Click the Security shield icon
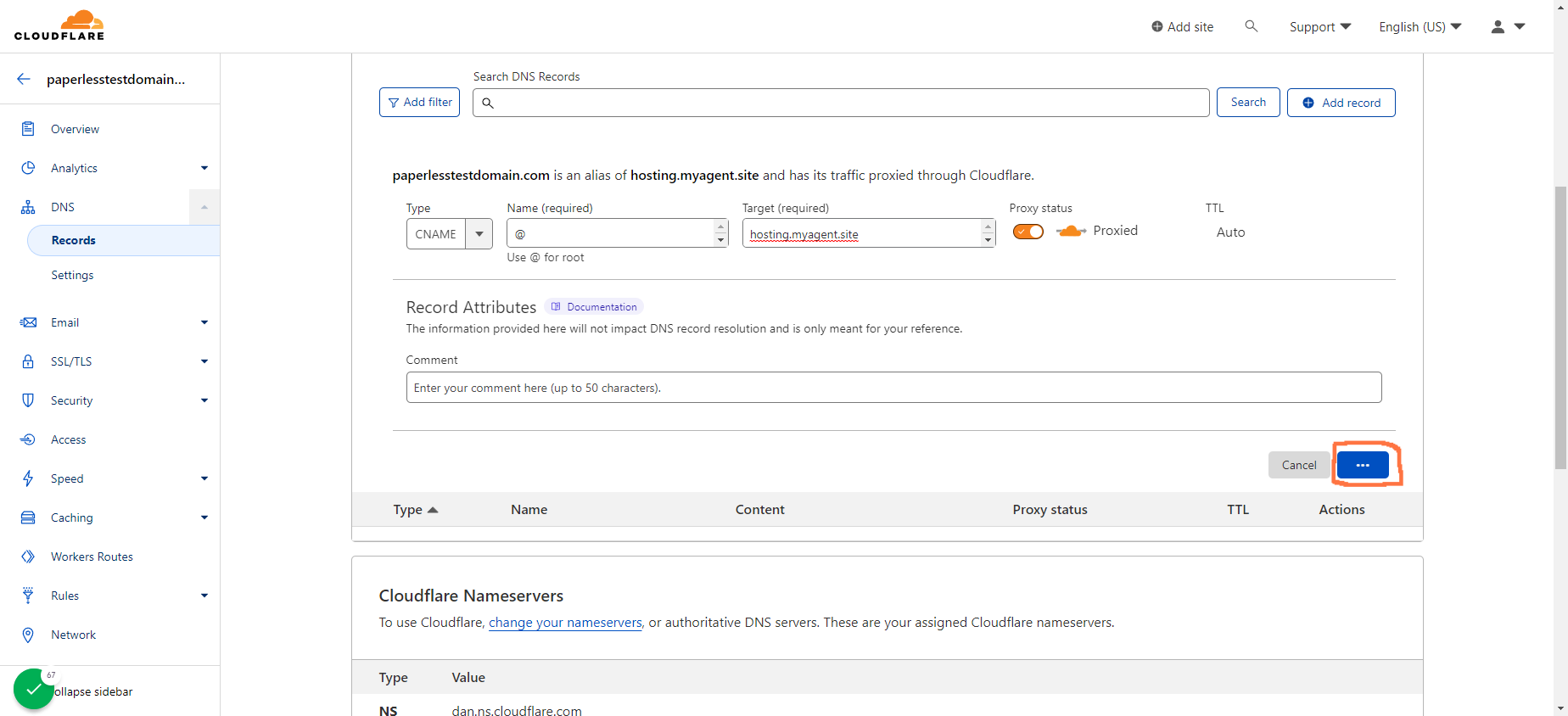This screenshot has height=716, width=1568. tap(28, 400)
